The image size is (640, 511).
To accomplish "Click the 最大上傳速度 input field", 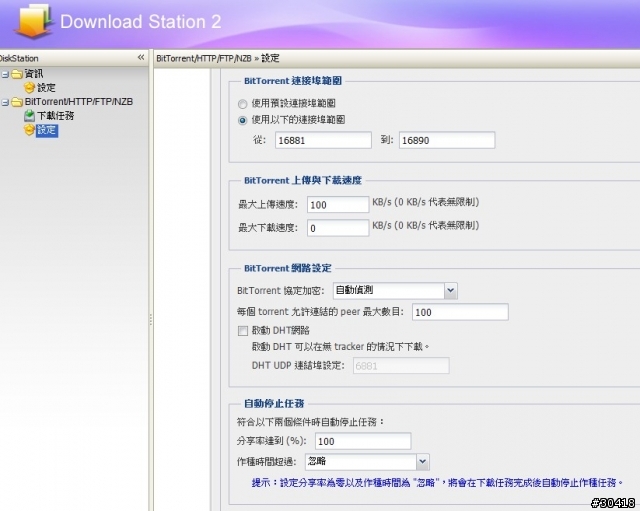I will 338,204.
